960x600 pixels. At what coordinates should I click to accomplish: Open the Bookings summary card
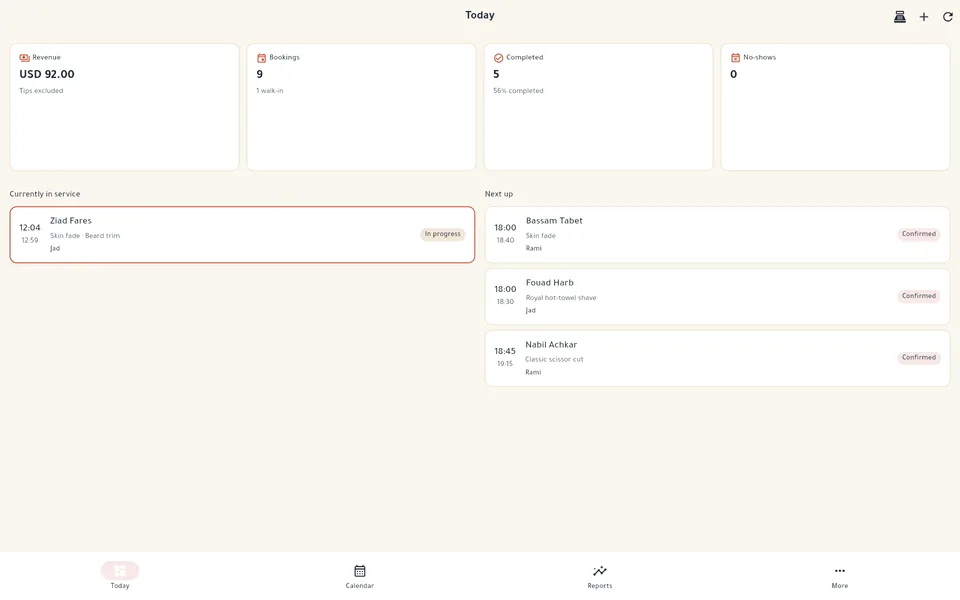[361, 107]
